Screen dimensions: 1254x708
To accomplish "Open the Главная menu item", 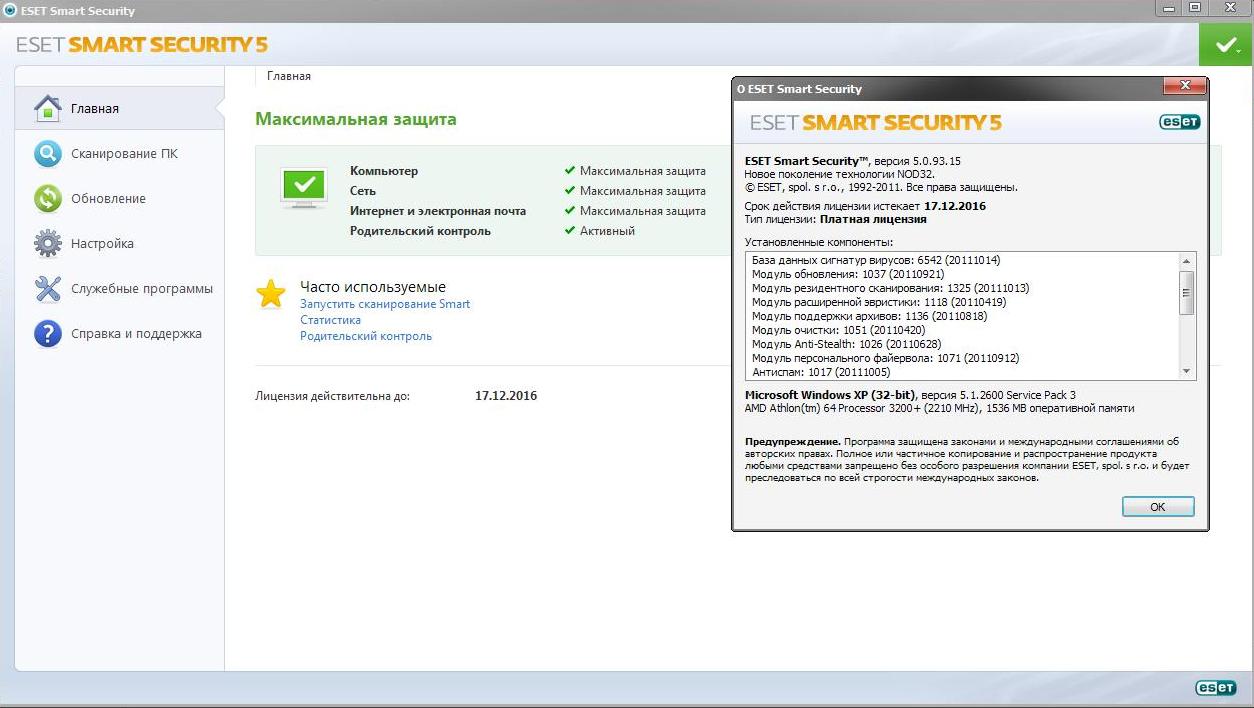I will click(x=120, y=108).
